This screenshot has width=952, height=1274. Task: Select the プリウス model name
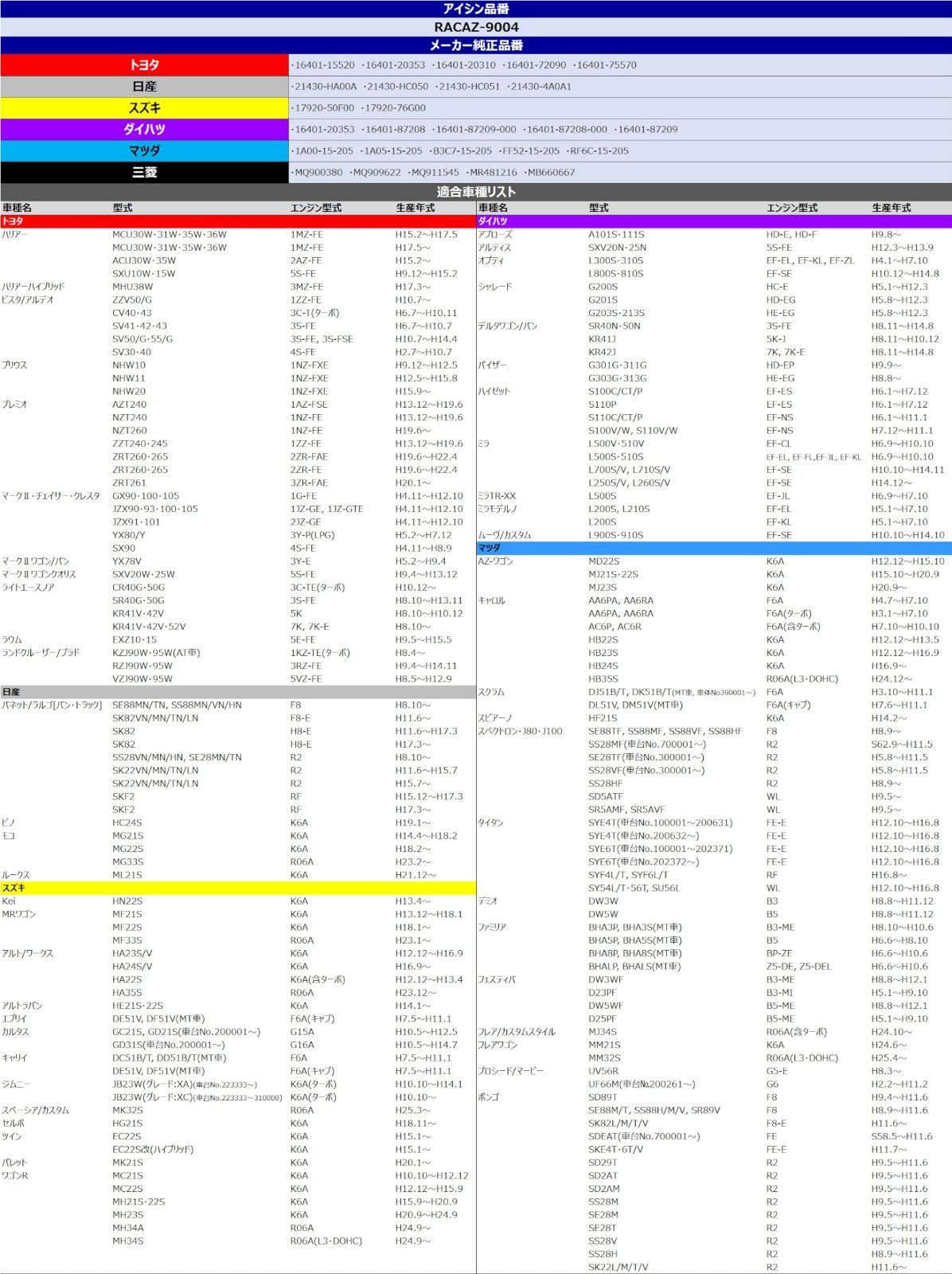click(15, 365)
